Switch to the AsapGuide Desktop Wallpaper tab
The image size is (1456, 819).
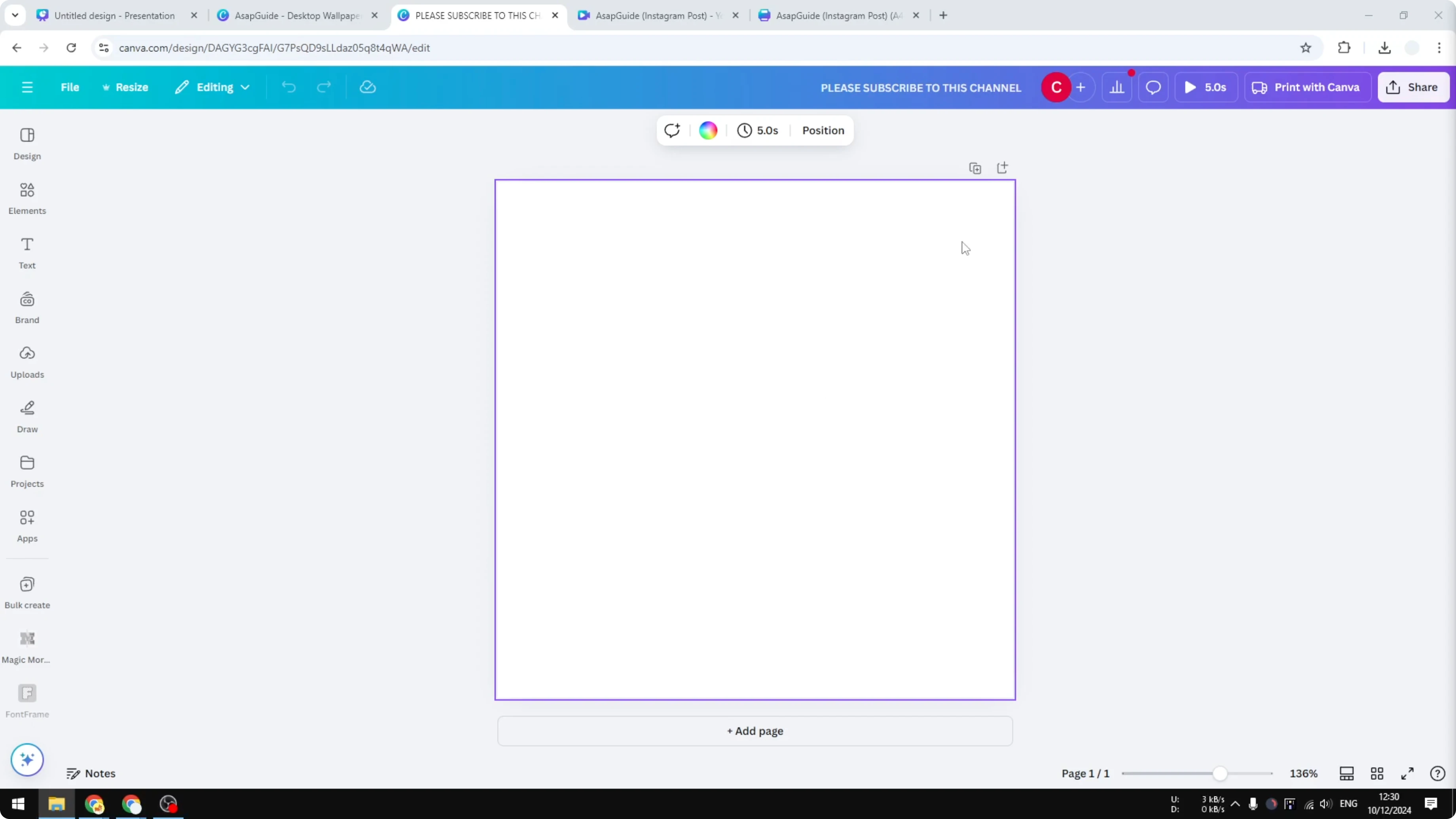pos(294,15)
